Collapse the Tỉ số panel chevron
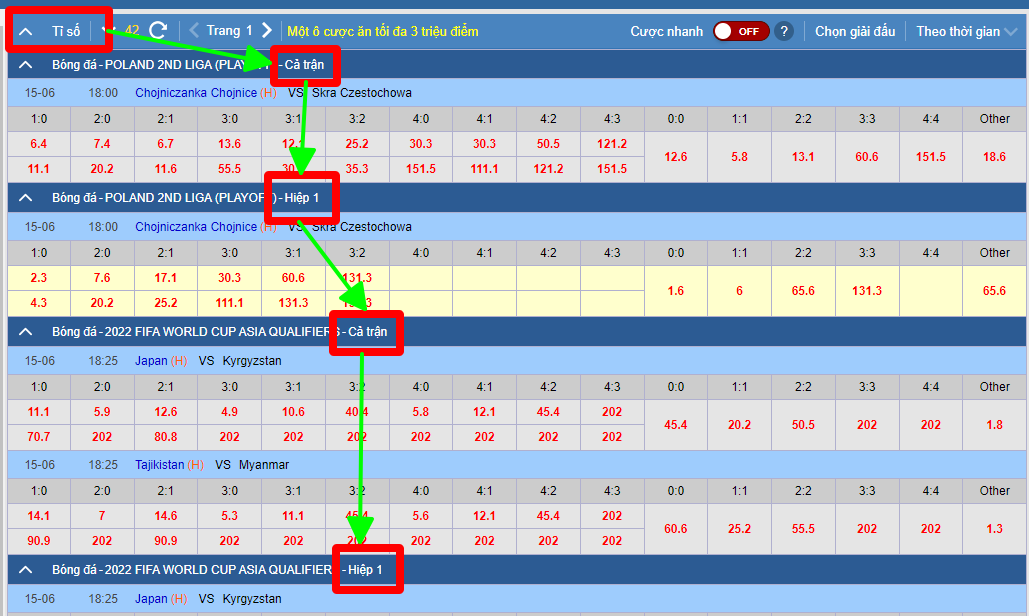The width and height of the screenshot is (1029, 616). pyautogui.click(x=26, y=31)
